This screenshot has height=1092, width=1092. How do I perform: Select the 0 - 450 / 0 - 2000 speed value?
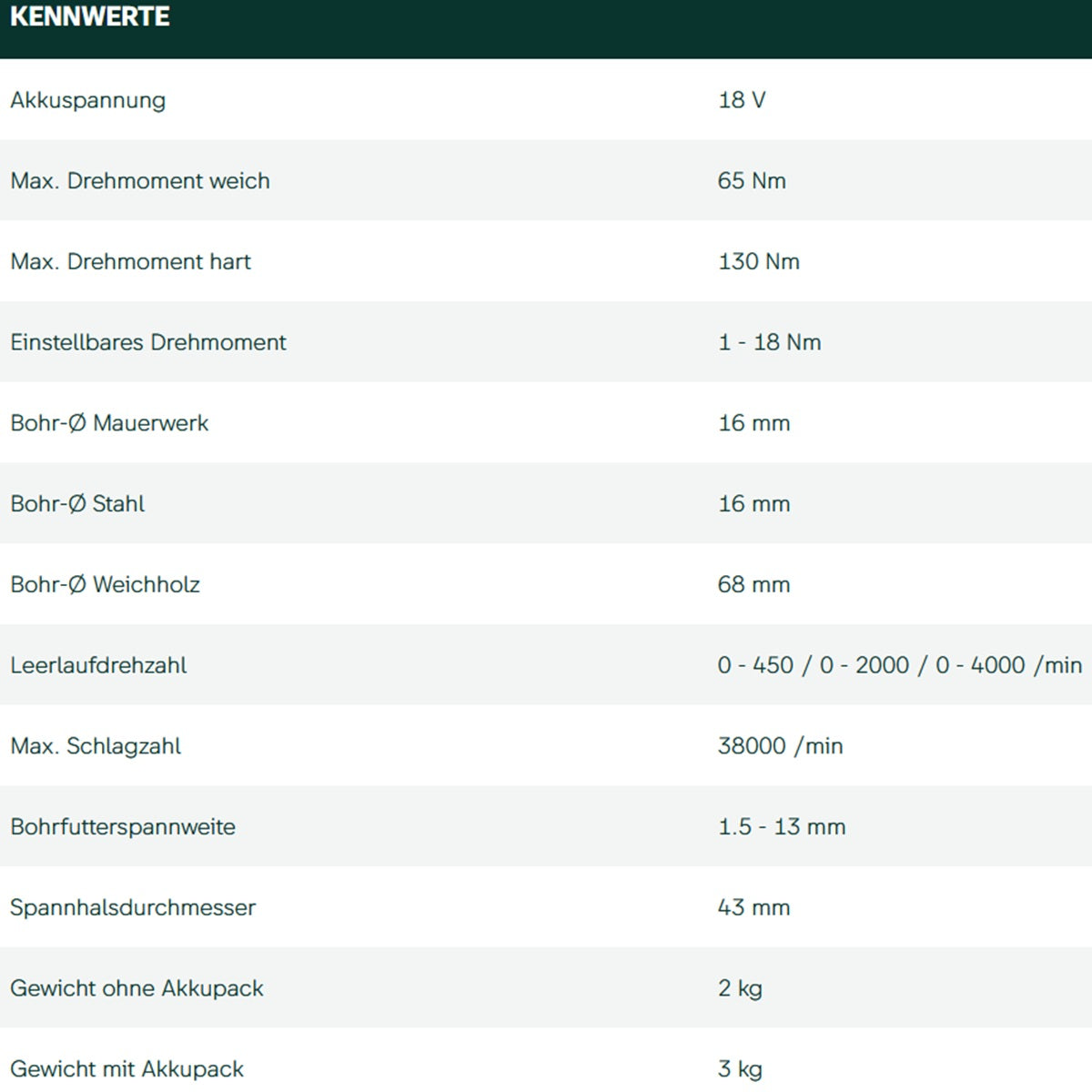click(x=900, y=665)
